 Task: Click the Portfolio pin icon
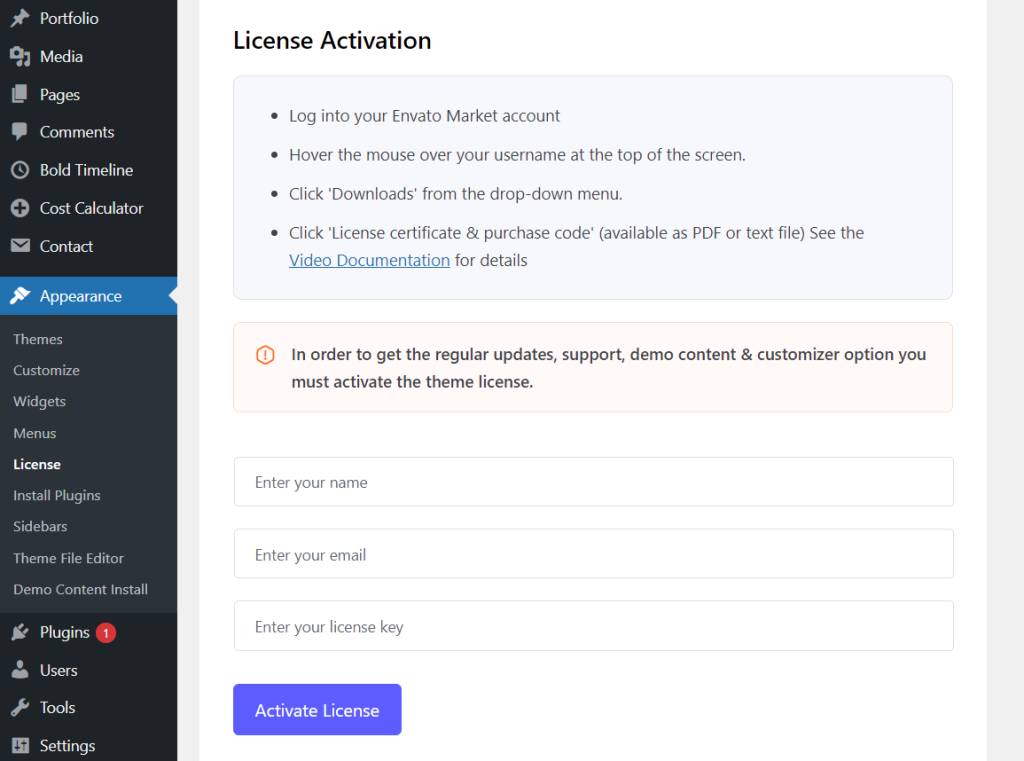(x=22, y=18)
